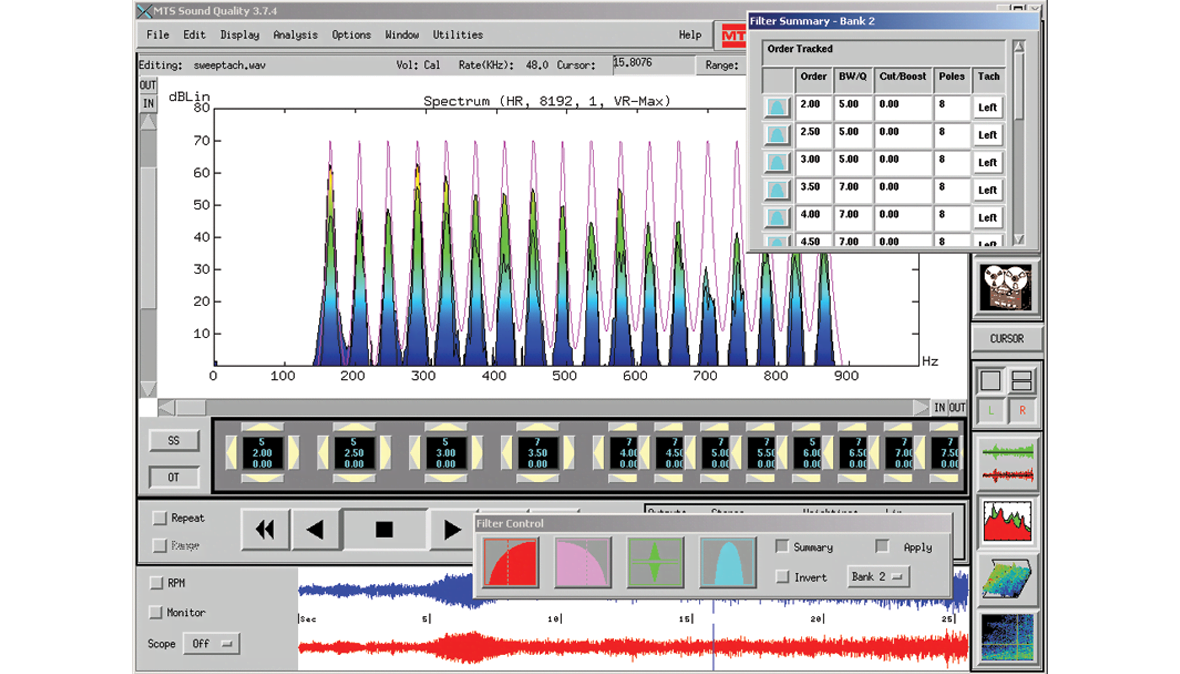The width and height of the screenshot is (1180, 674).
Task: Enable the Repeat checkbox
Action: [x=157, y=518]
